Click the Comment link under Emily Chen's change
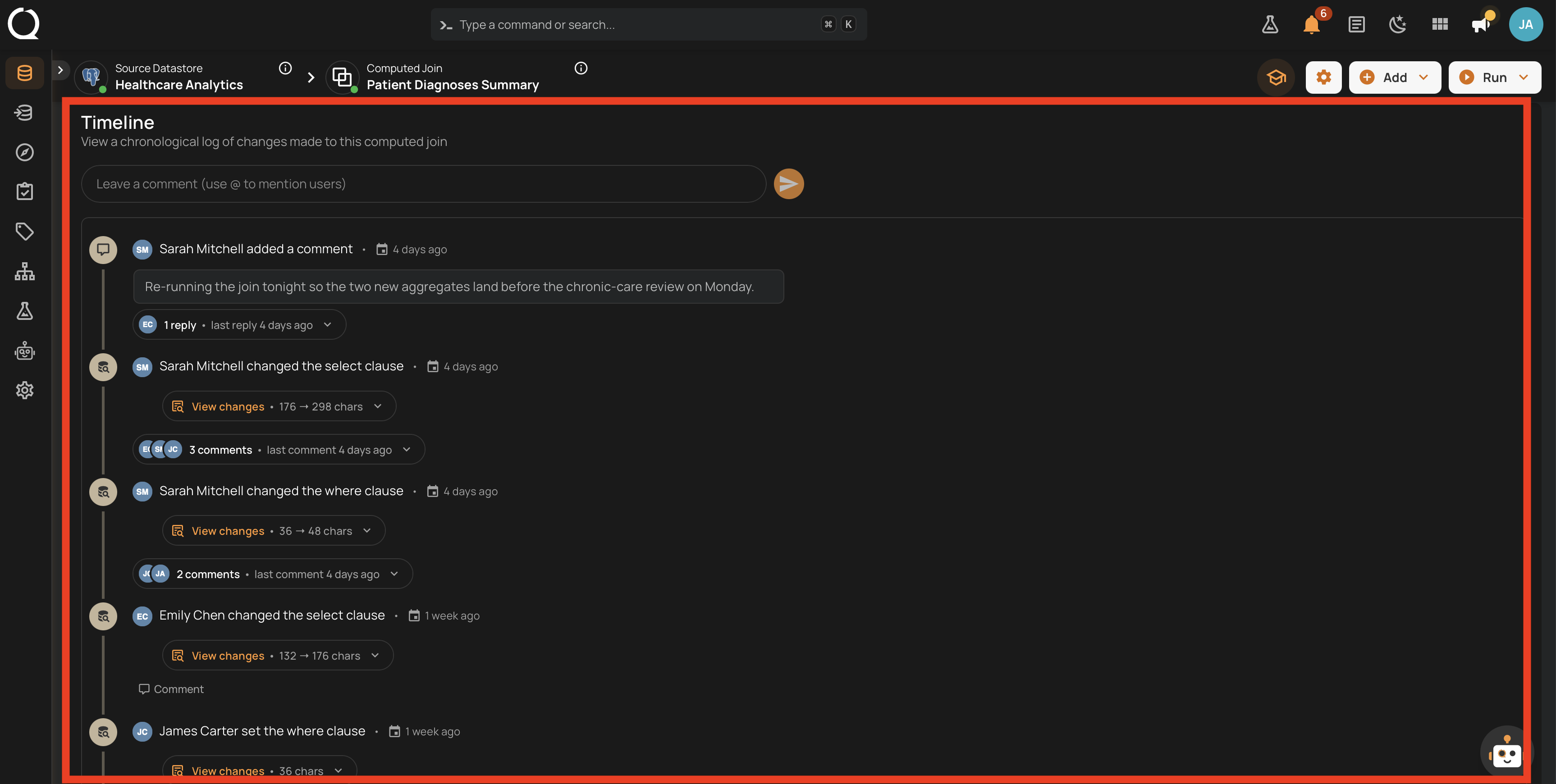This screenshot has width=1556, height=784. [171, 689]
